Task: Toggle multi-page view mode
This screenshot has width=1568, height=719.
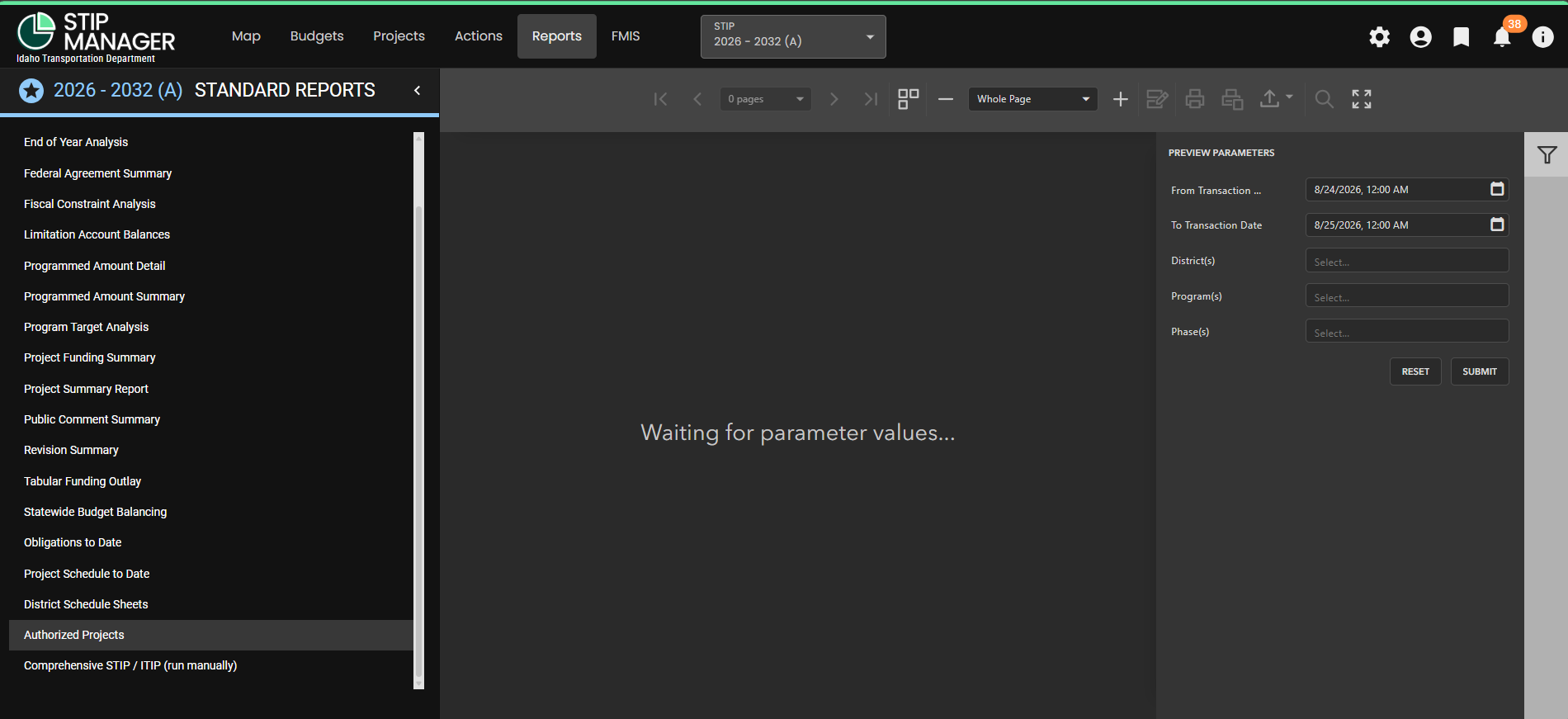Action: click(x=909, y=99)
